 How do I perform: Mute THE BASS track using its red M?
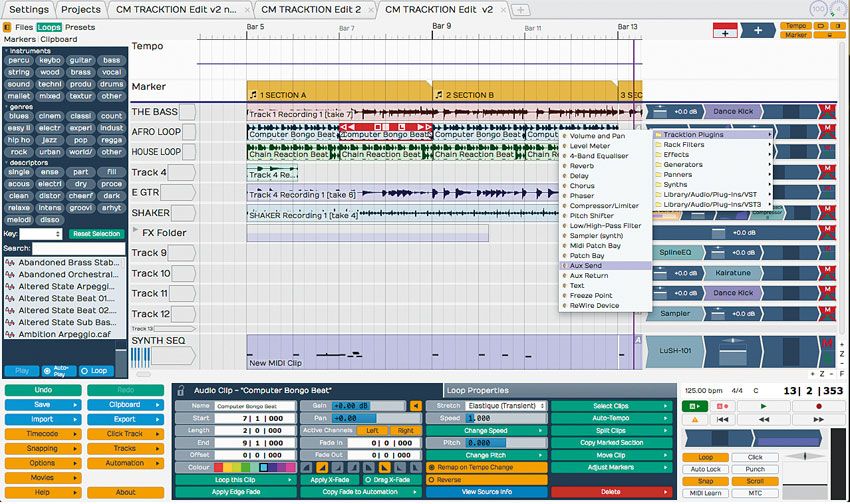(827, 112)
